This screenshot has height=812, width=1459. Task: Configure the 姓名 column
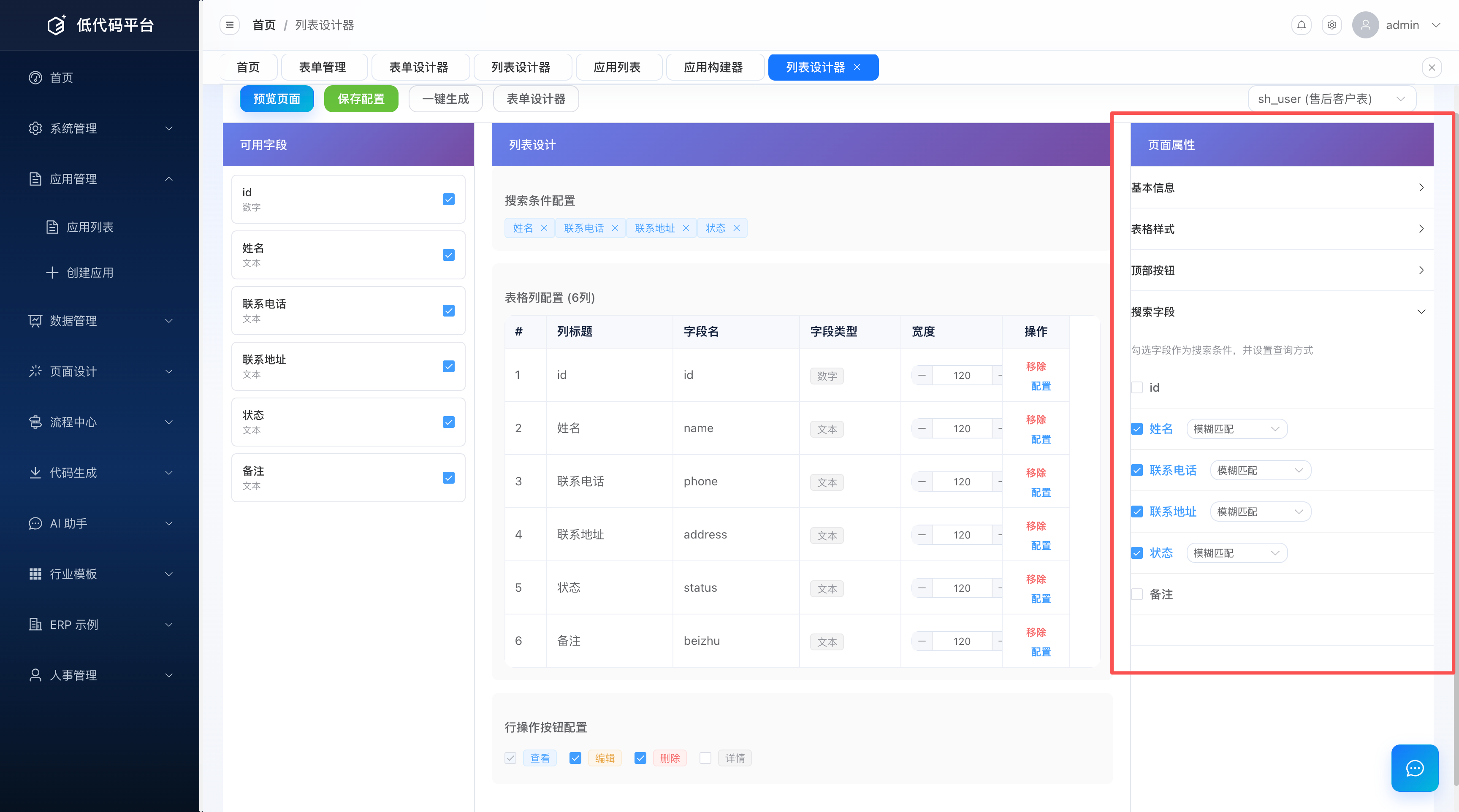(x=1041, y=439)
